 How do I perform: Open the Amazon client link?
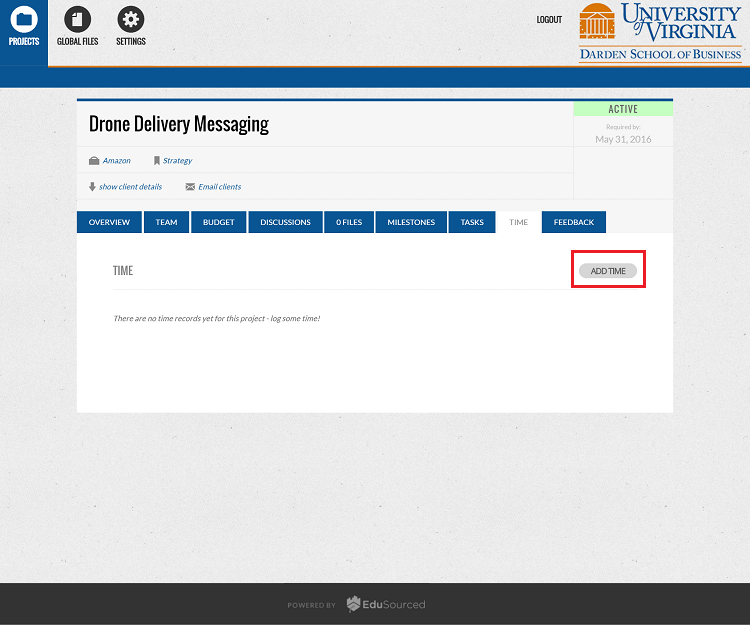point(116,161)
